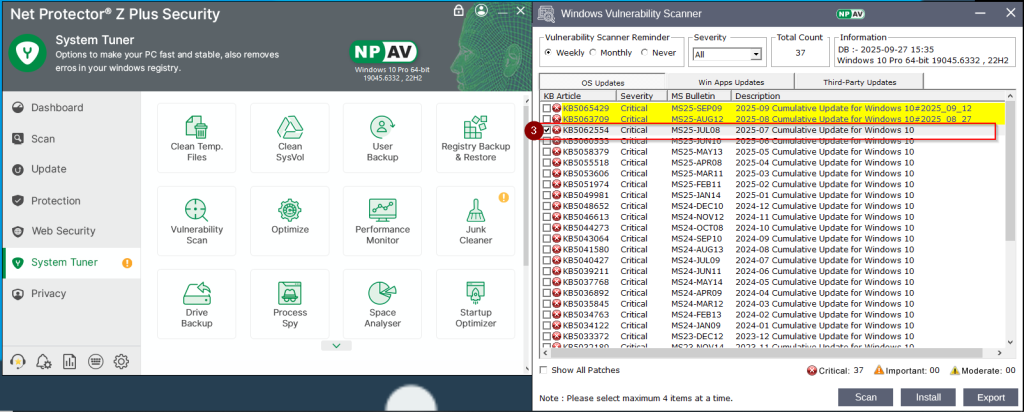This screenshot has width=1024, height=412.
Task: Open the Process Spy tool
Action: [289, 304]
